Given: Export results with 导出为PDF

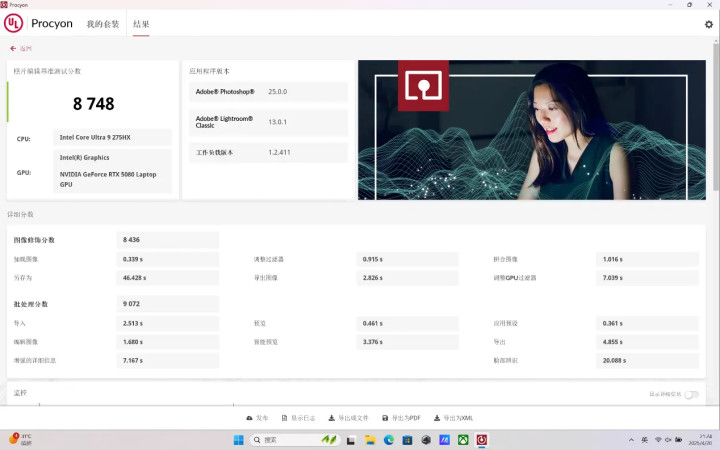Looking at the screenshot, I should (401, 418).
